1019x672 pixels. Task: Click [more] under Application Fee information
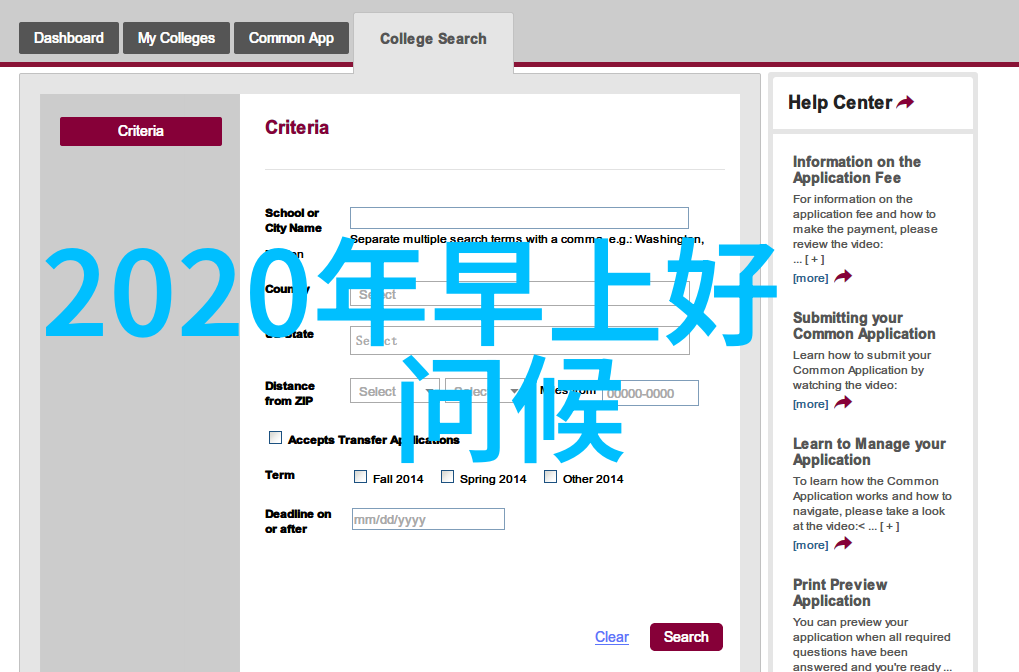coord(810,278)
